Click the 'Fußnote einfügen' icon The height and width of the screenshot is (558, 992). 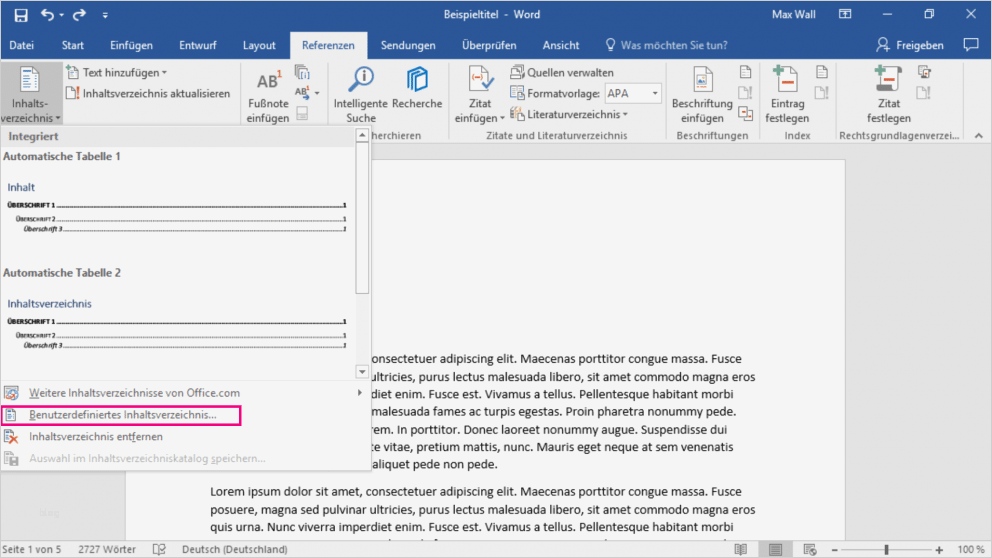click(x=268, y=95)
